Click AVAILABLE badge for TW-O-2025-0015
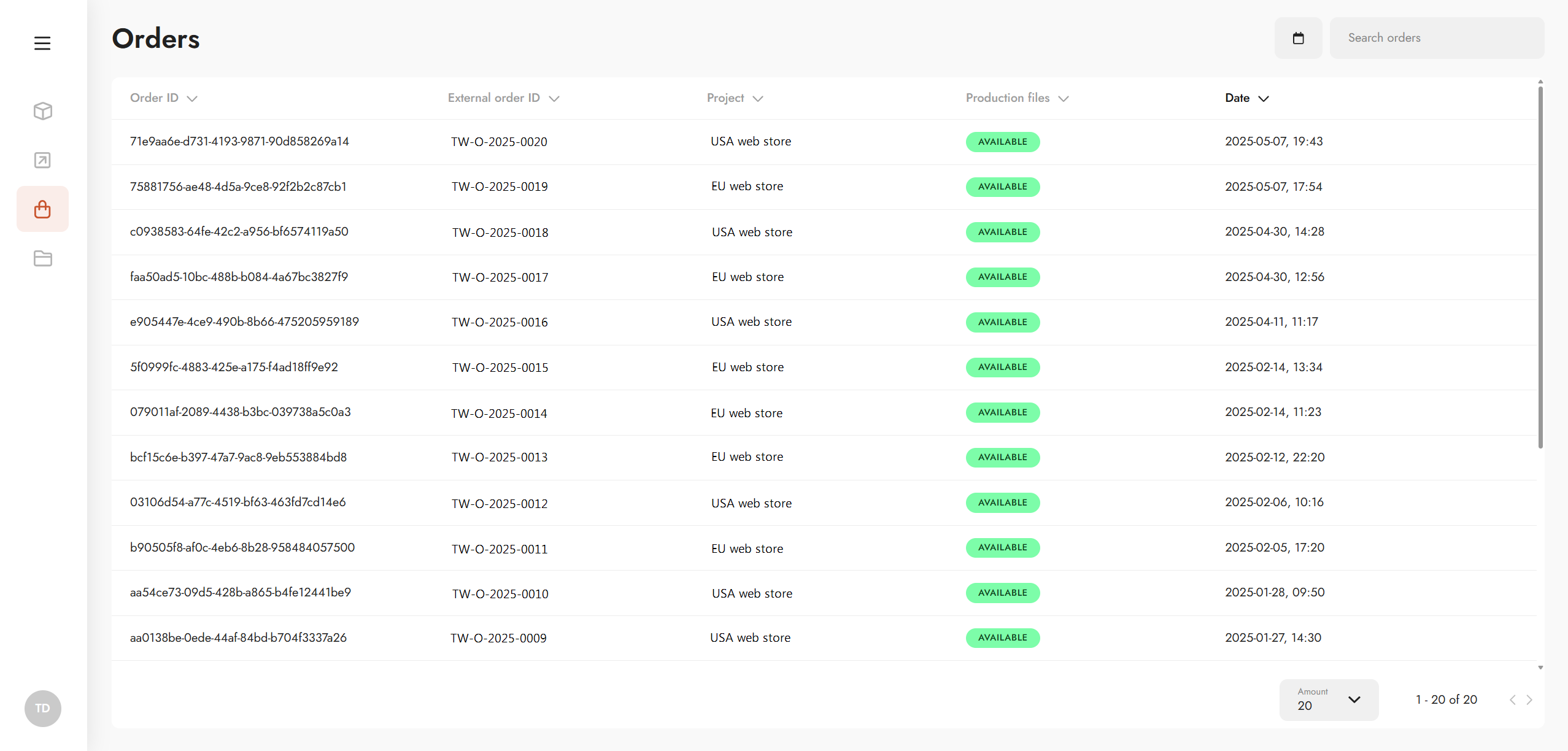This screenshot has width=1568, height=751. (1003, 367)
